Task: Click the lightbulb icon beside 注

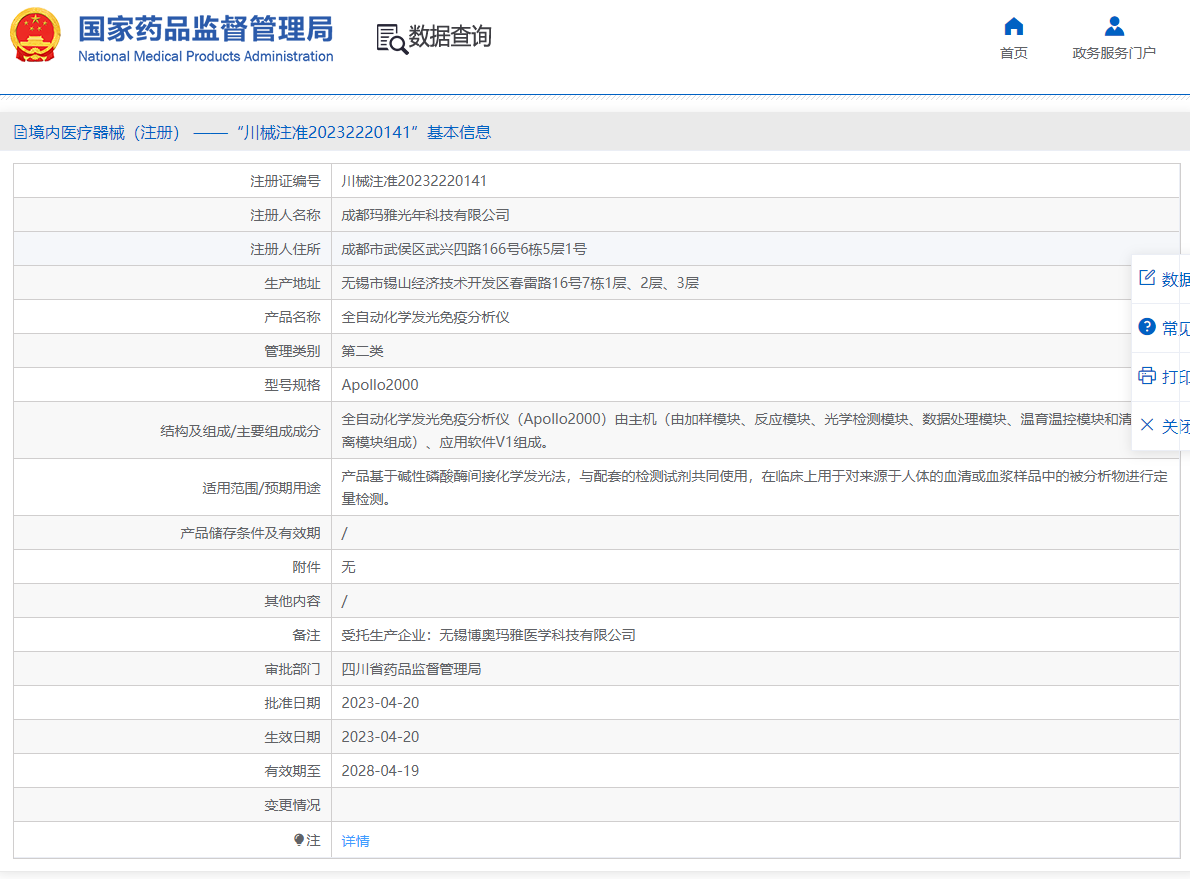Action: pyautogui.click(x=299, y=841)
